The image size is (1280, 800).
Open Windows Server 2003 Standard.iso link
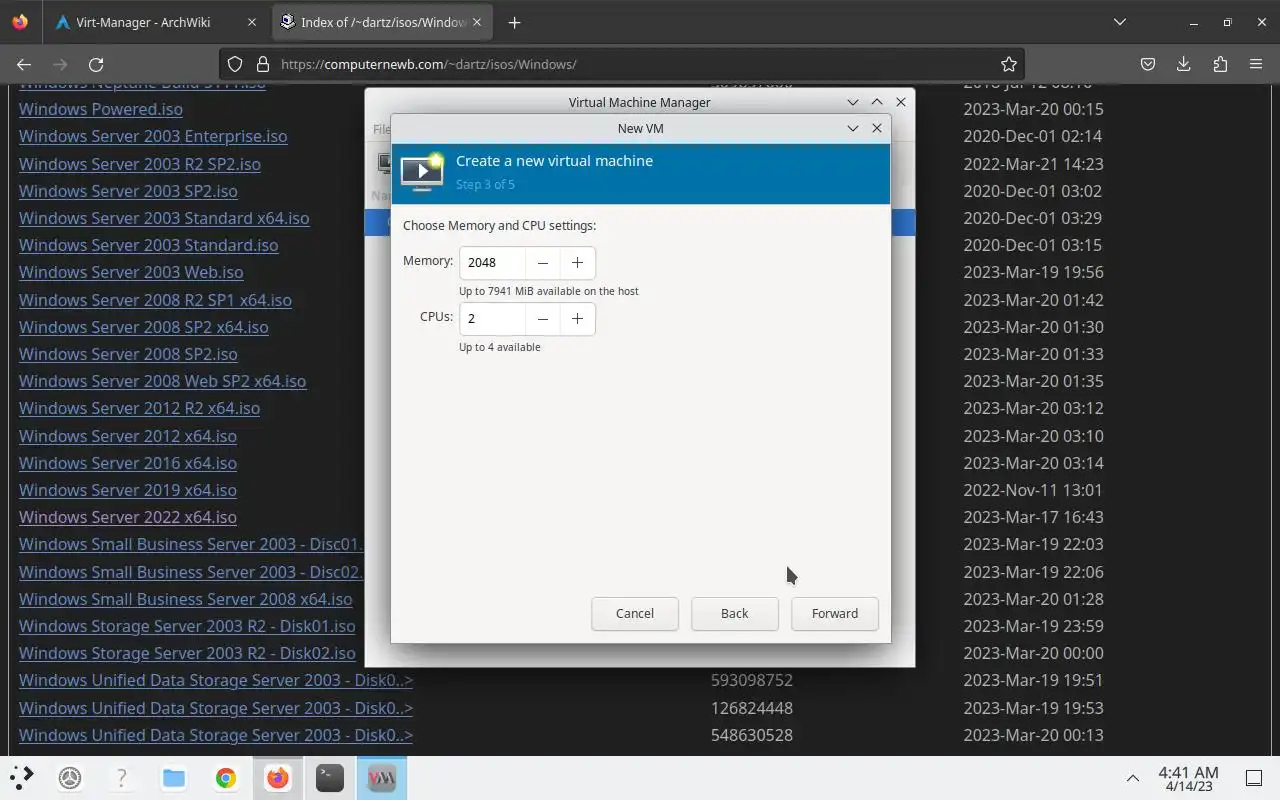click(149, 245)
